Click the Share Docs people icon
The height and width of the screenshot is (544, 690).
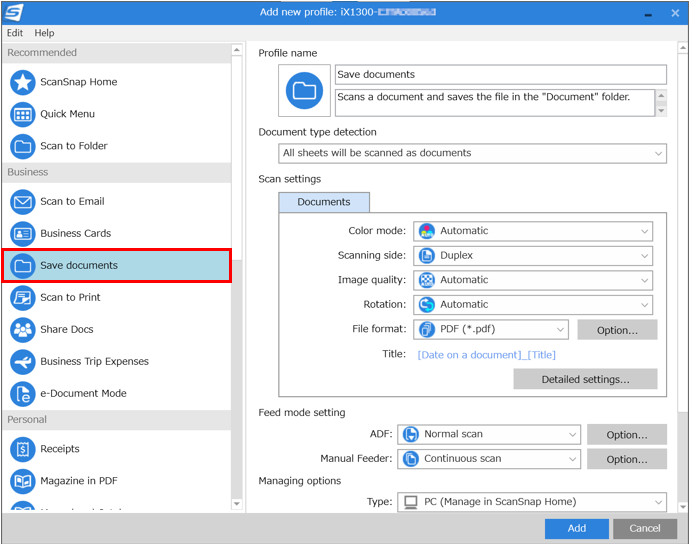point(22,330)
